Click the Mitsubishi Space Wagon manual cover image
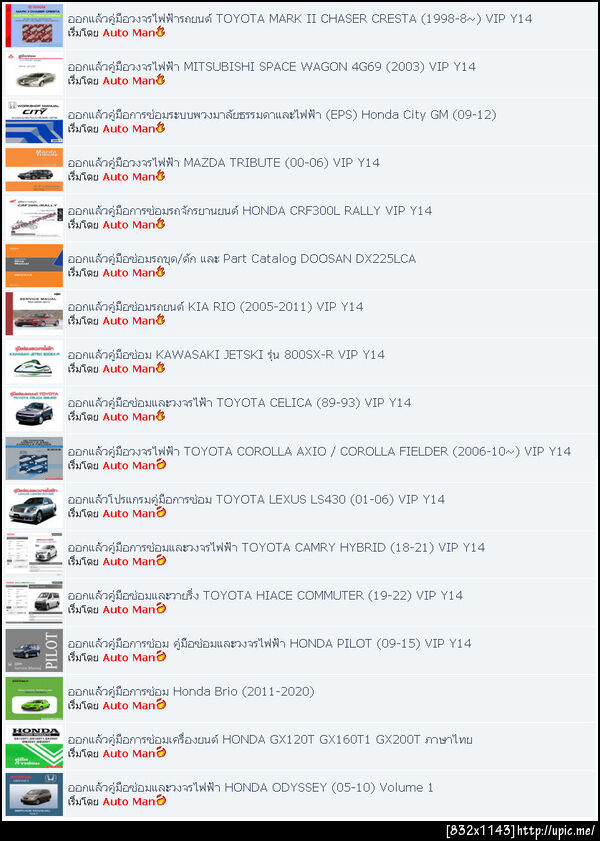 (x=34, y=73)
